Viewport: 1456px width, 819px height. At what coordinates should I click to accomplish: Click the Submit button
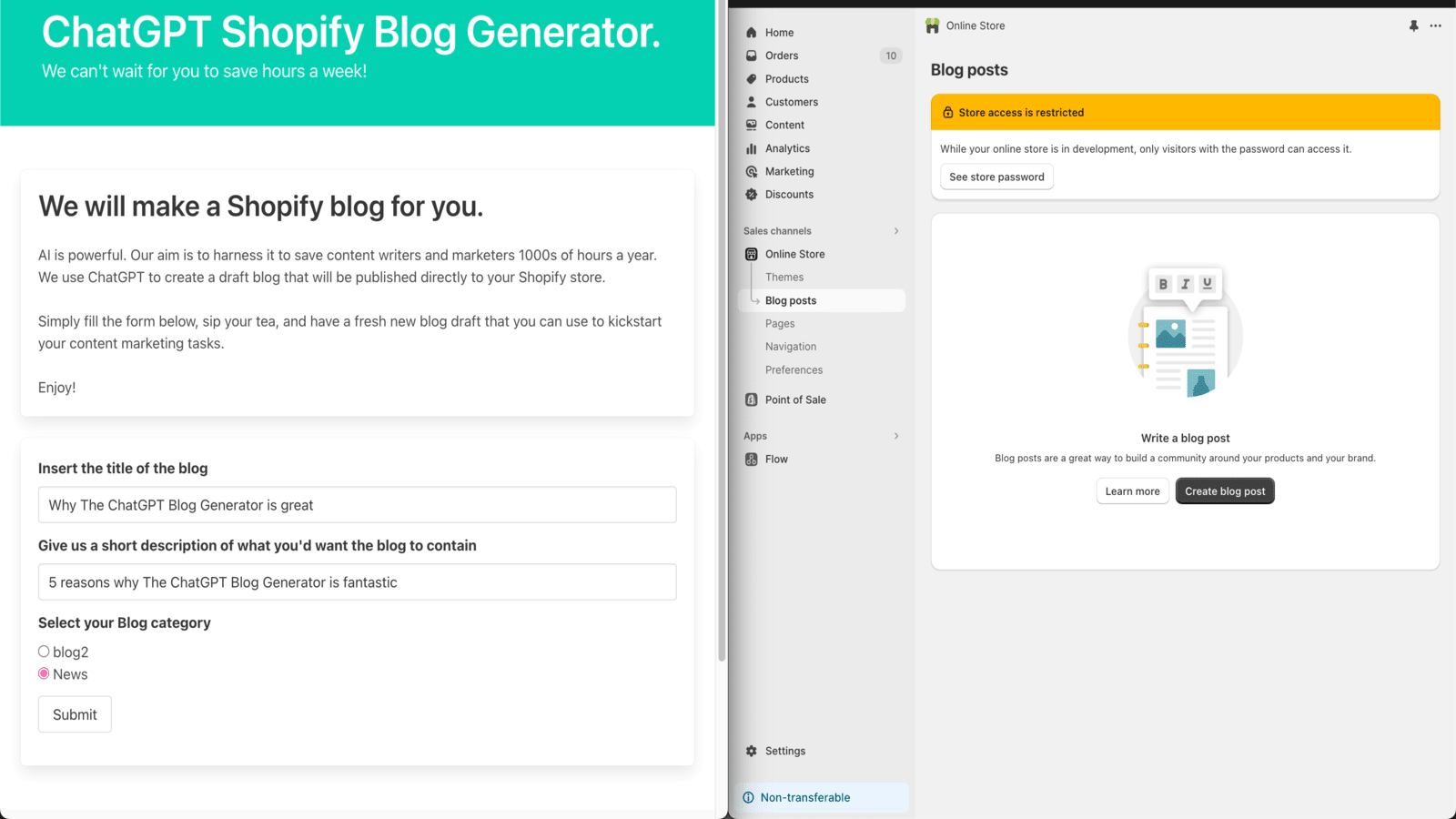[x=75, y=714]
